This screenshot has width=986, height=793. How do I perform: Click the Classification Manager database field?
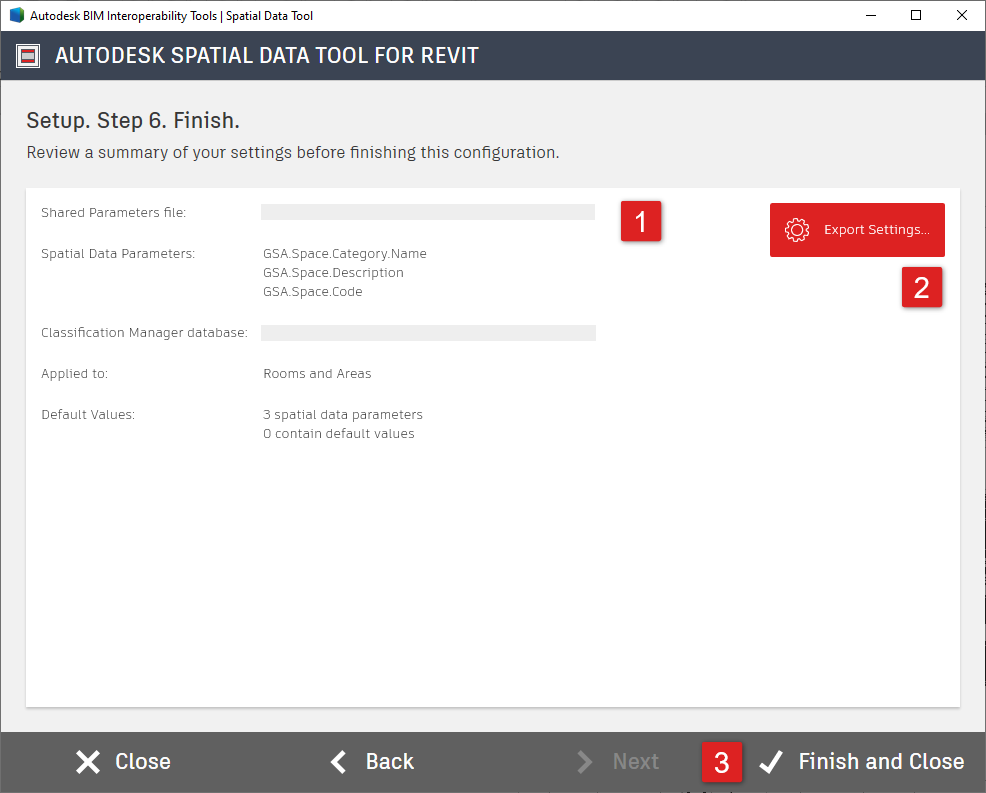[x=428, y=332]
